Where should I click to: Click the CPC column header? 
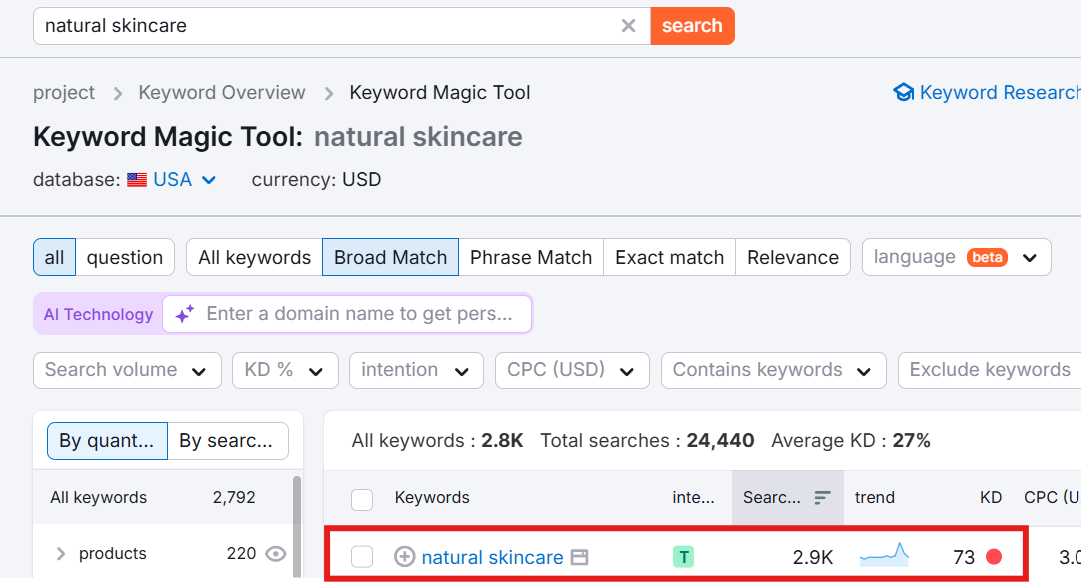[x=1052, y=497]
